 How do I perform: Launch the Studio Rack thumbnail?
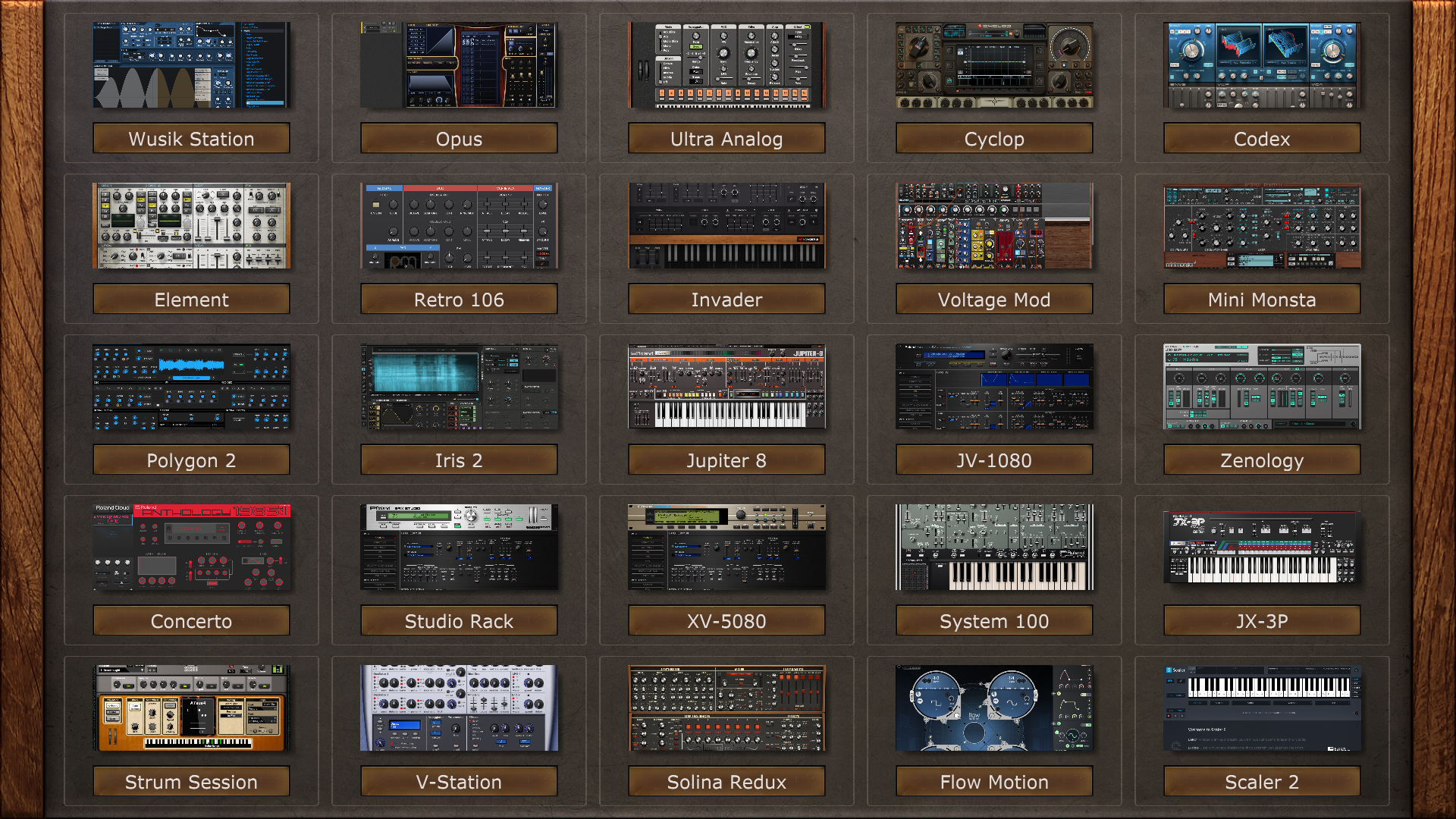459,548
